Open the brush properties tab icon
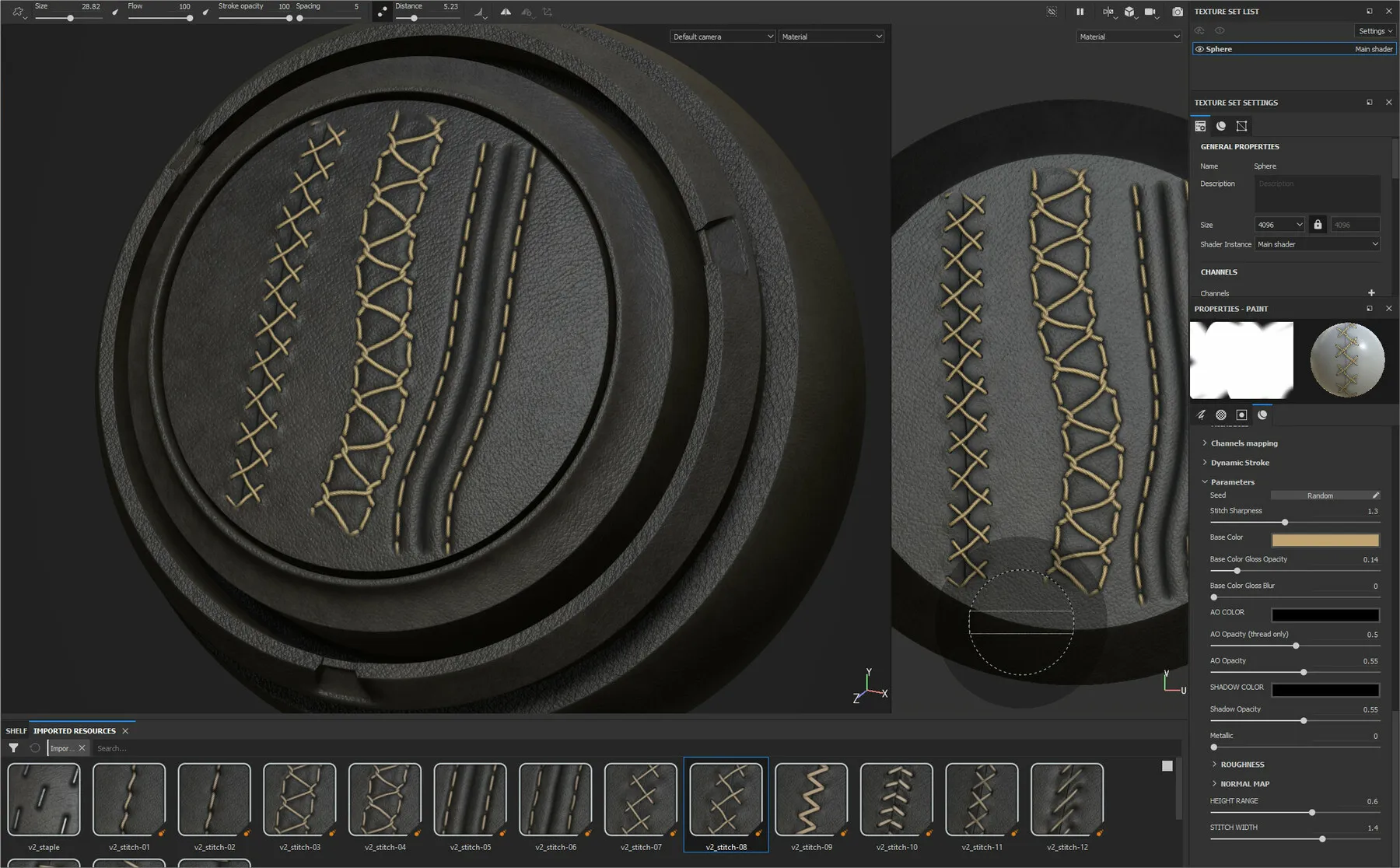This screenshot has height=868, width=1400. point(1201,415)
